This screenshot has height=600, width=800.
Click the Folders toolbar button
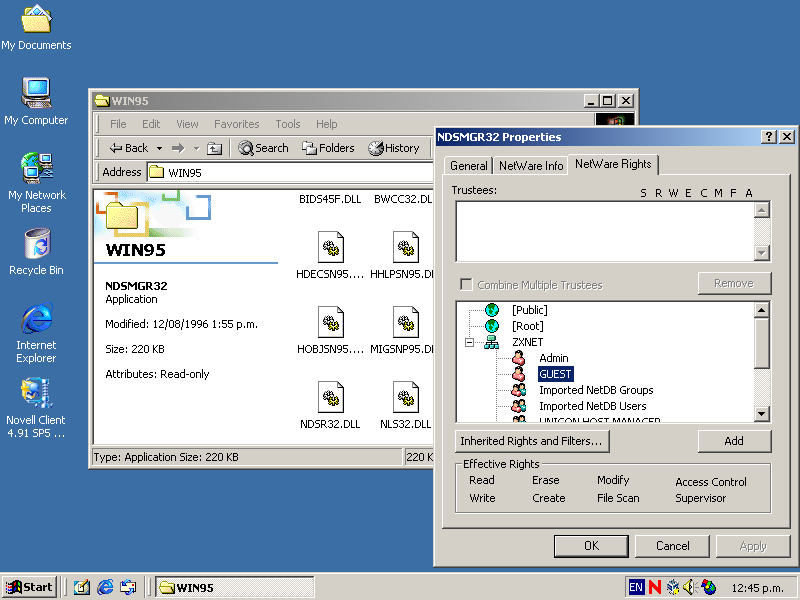(328, 148)
